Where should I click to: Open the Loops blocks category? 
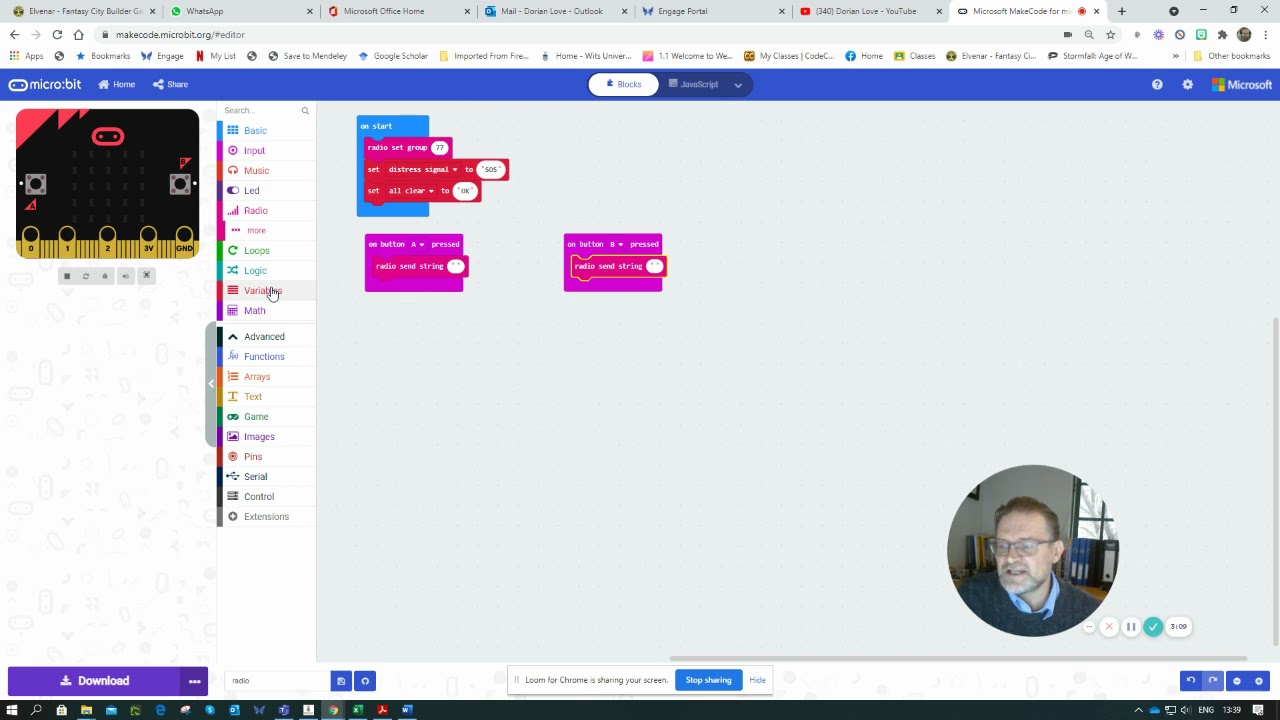point(256,250)
